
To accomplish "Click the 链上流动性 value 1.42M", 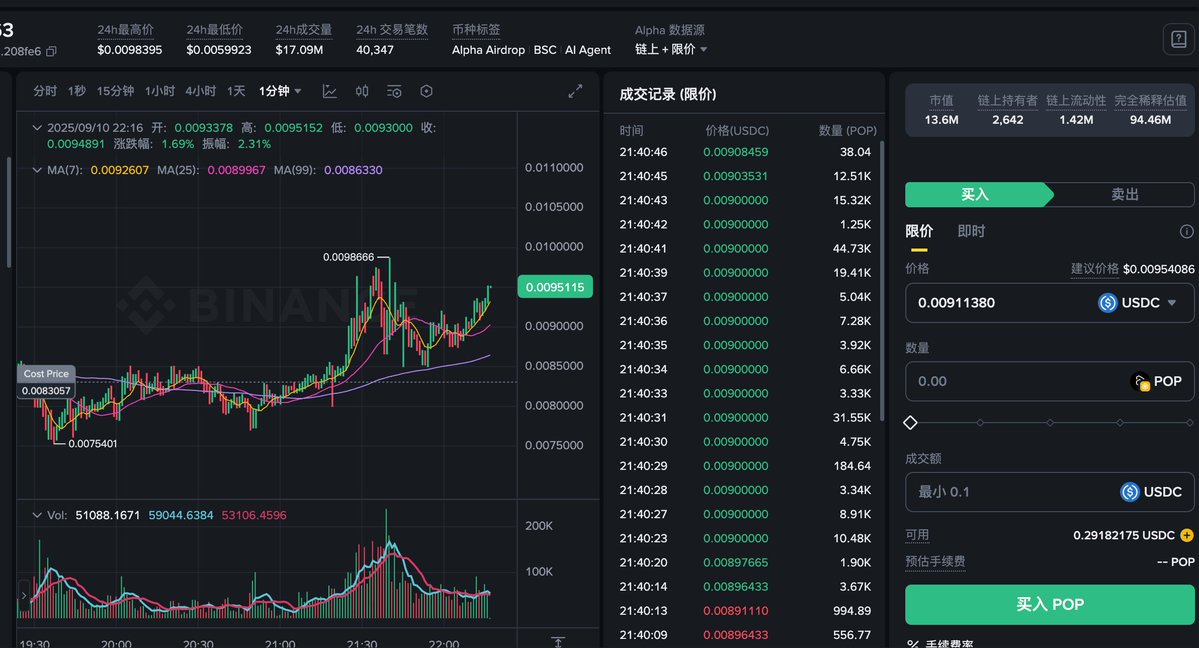I will (1076, 120).
